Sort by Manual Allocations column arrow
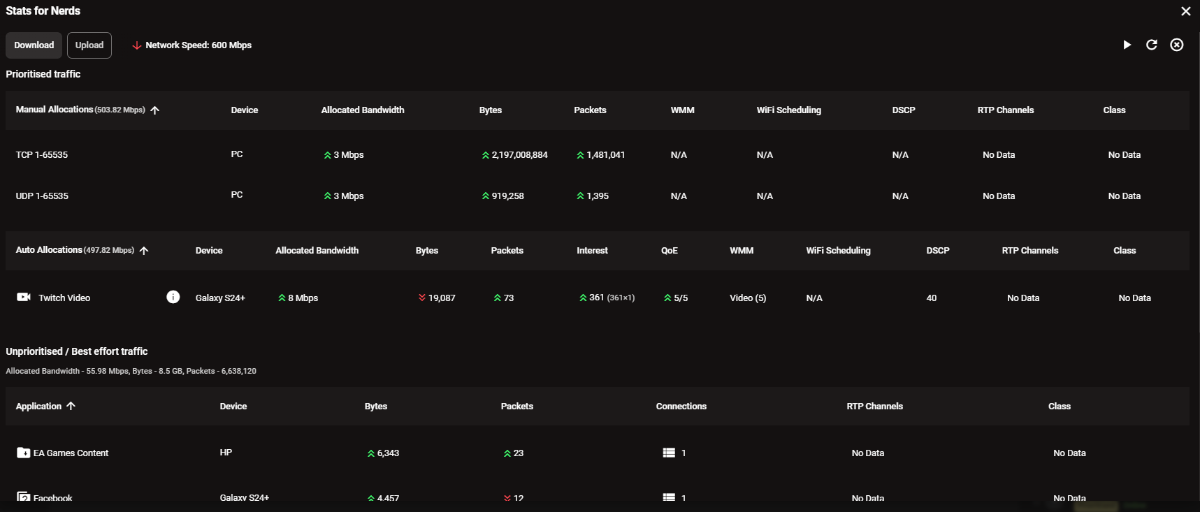This screenshot has height=512, width=1200. tap(155, 110)
